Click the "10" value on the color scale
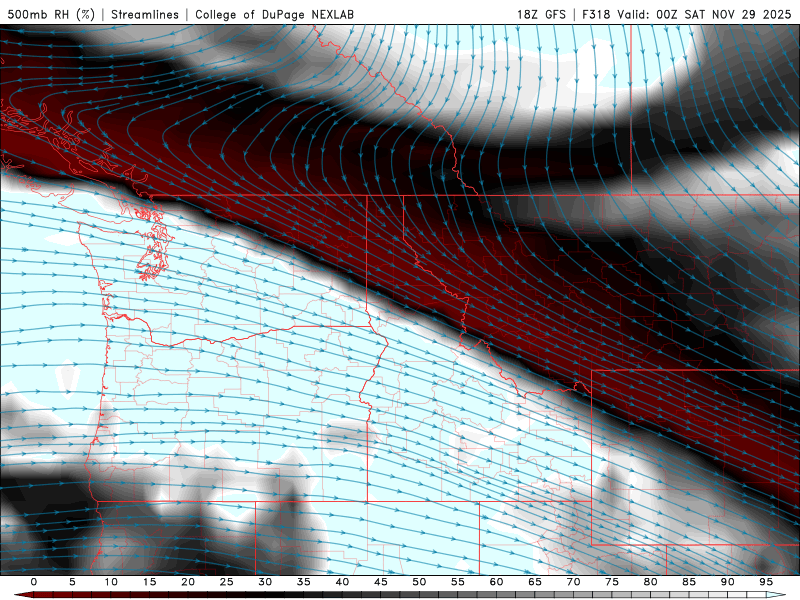 point(111,582)
